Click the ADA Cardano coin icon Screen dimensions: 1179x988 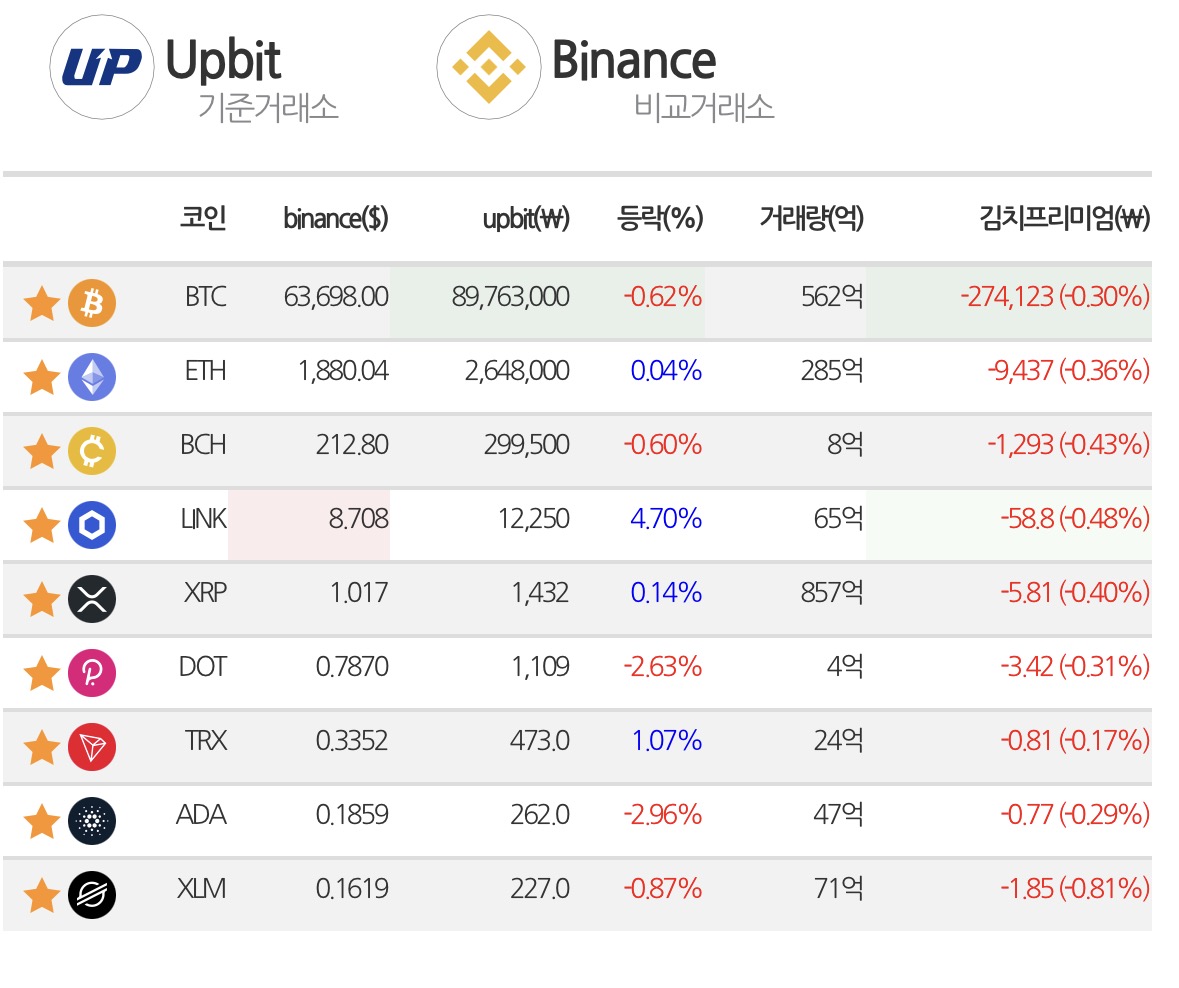coord(92,820)
